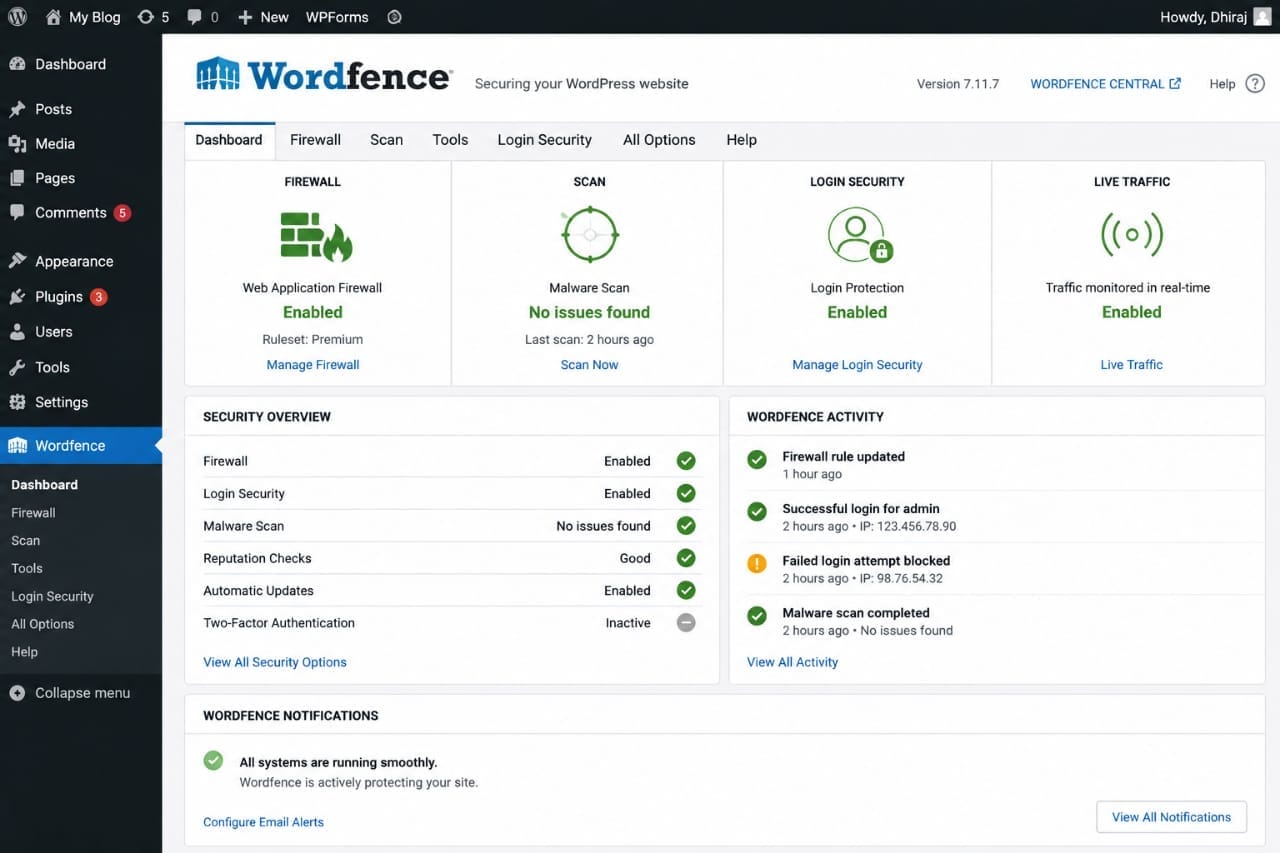Open WPForms in the admin bar
This screenshot has height=853, width=1280.
(337, 17)
